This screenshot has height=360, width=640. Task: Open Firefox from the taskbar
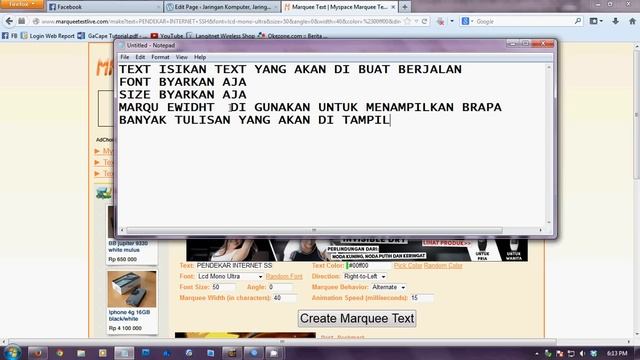point(37,353)
